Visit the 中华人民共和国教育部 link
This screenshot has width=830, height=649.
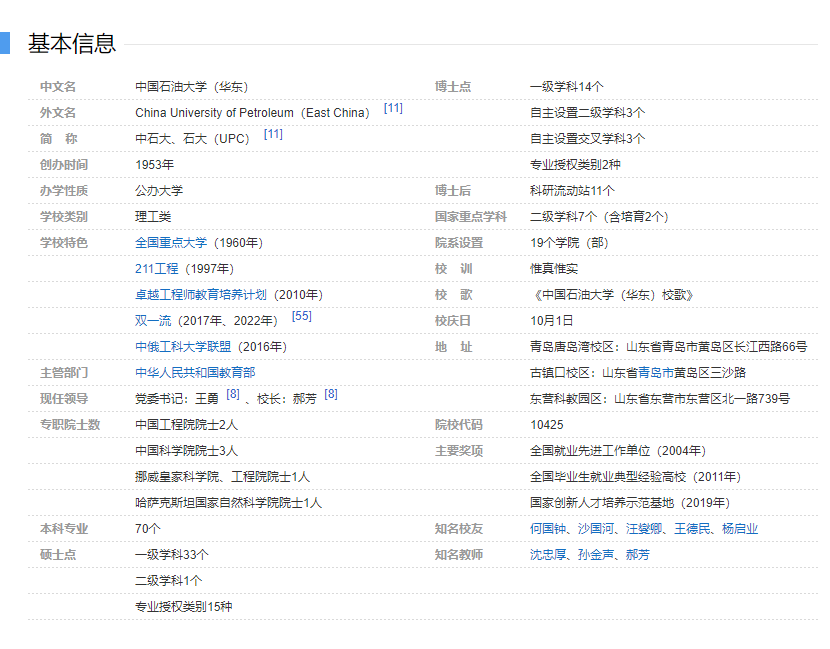tap(195, 373)
